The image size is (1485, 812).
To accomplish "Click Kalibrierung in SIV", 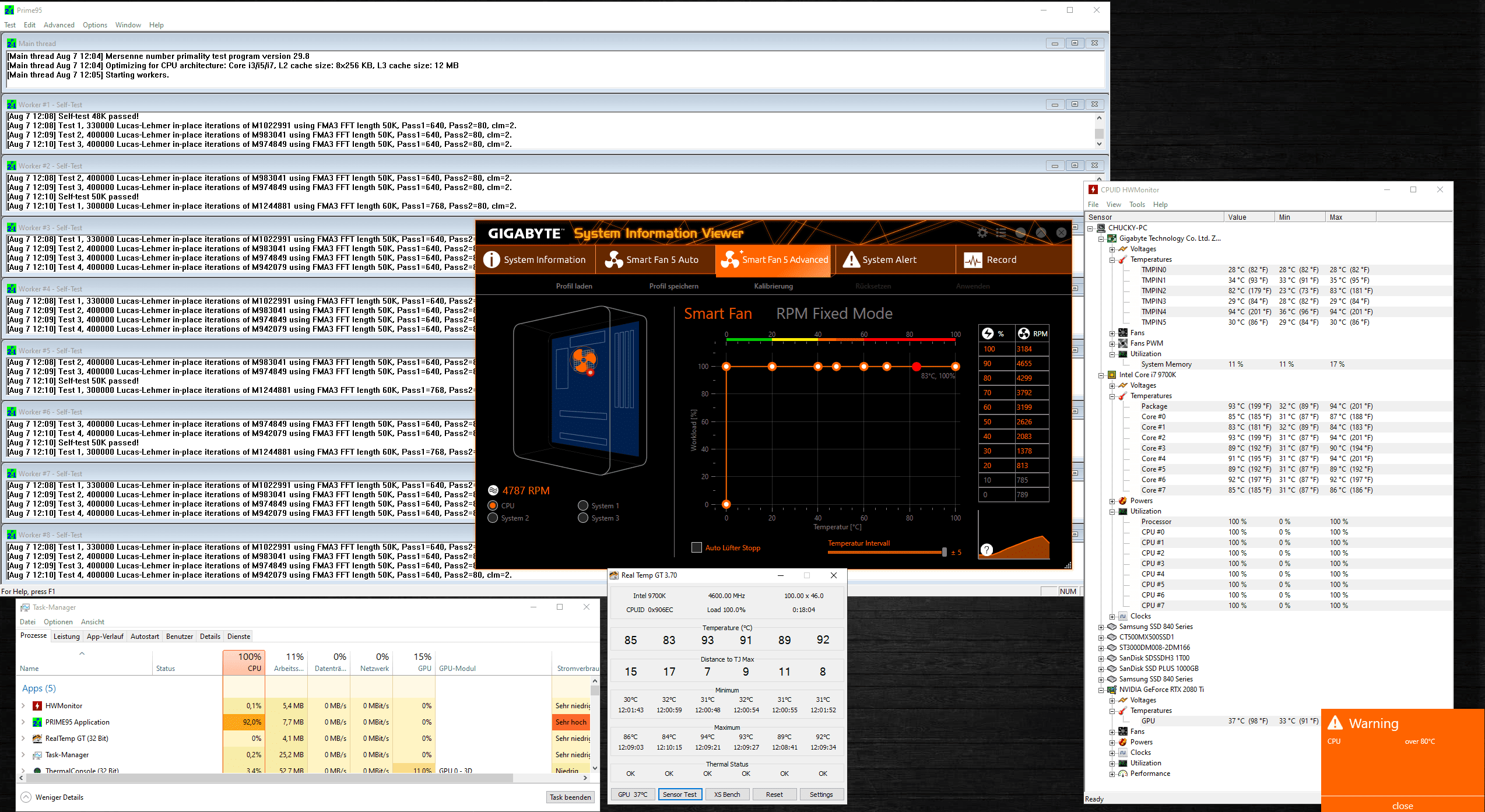I will coord(773,286).
